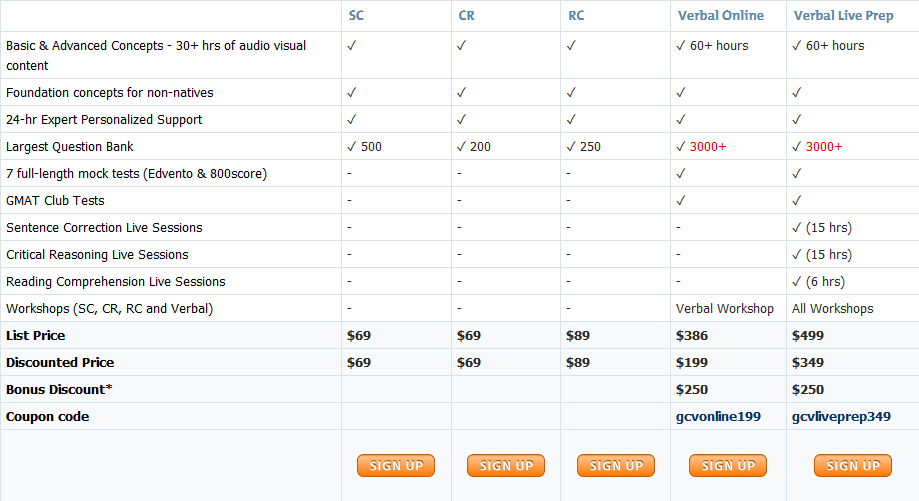Click the $499 list price
The width and height of the screenshot is (919, 501).
click(806, 335)
